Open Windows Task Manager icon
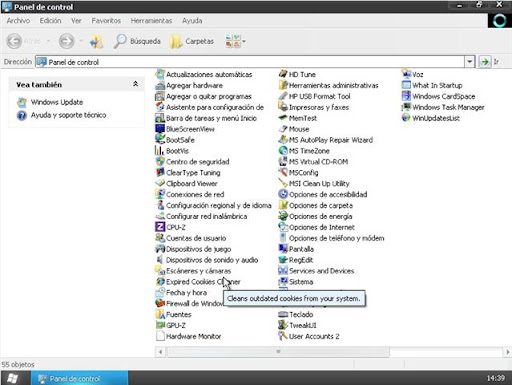This screenshot has height=385, width=512. [406, 107]
